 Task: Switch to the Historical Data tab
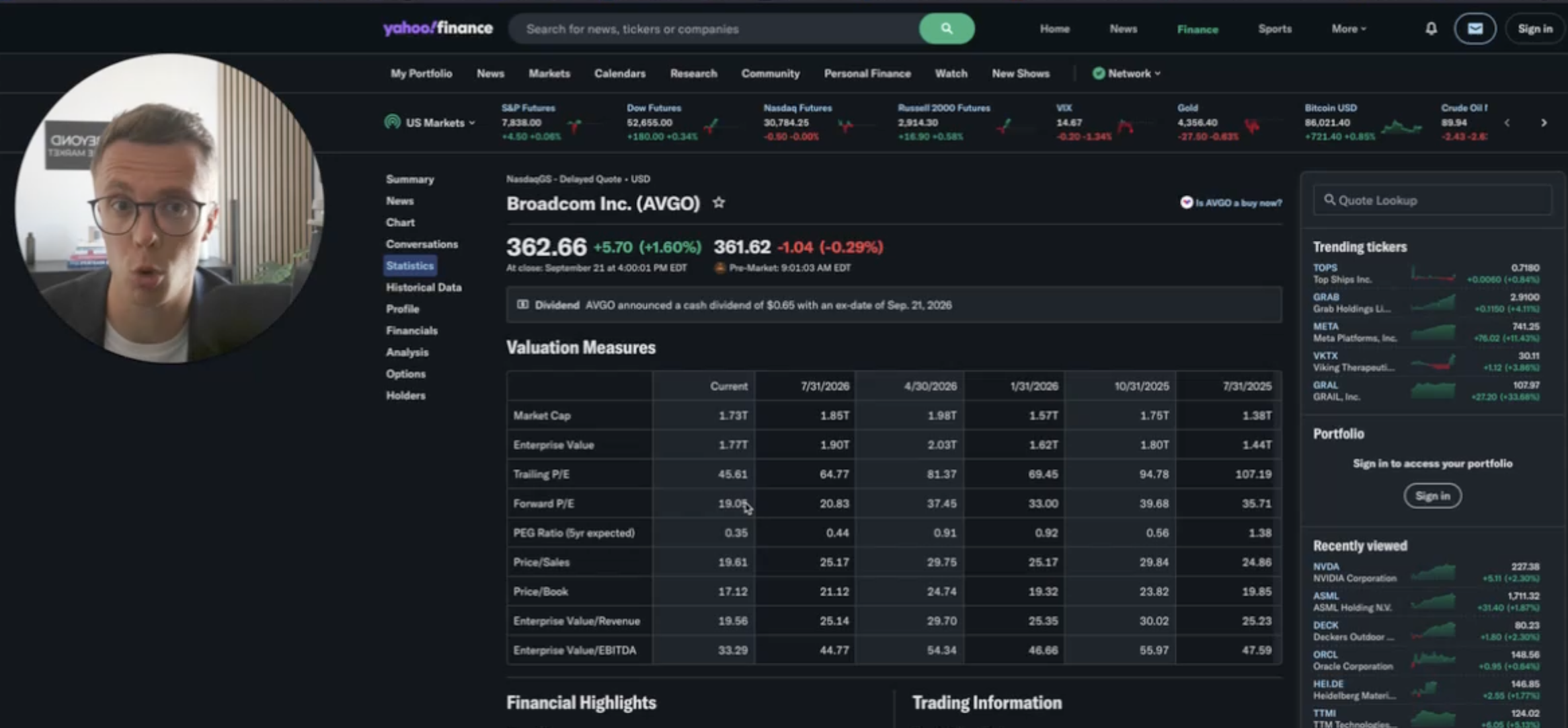[x=424, y=287]
